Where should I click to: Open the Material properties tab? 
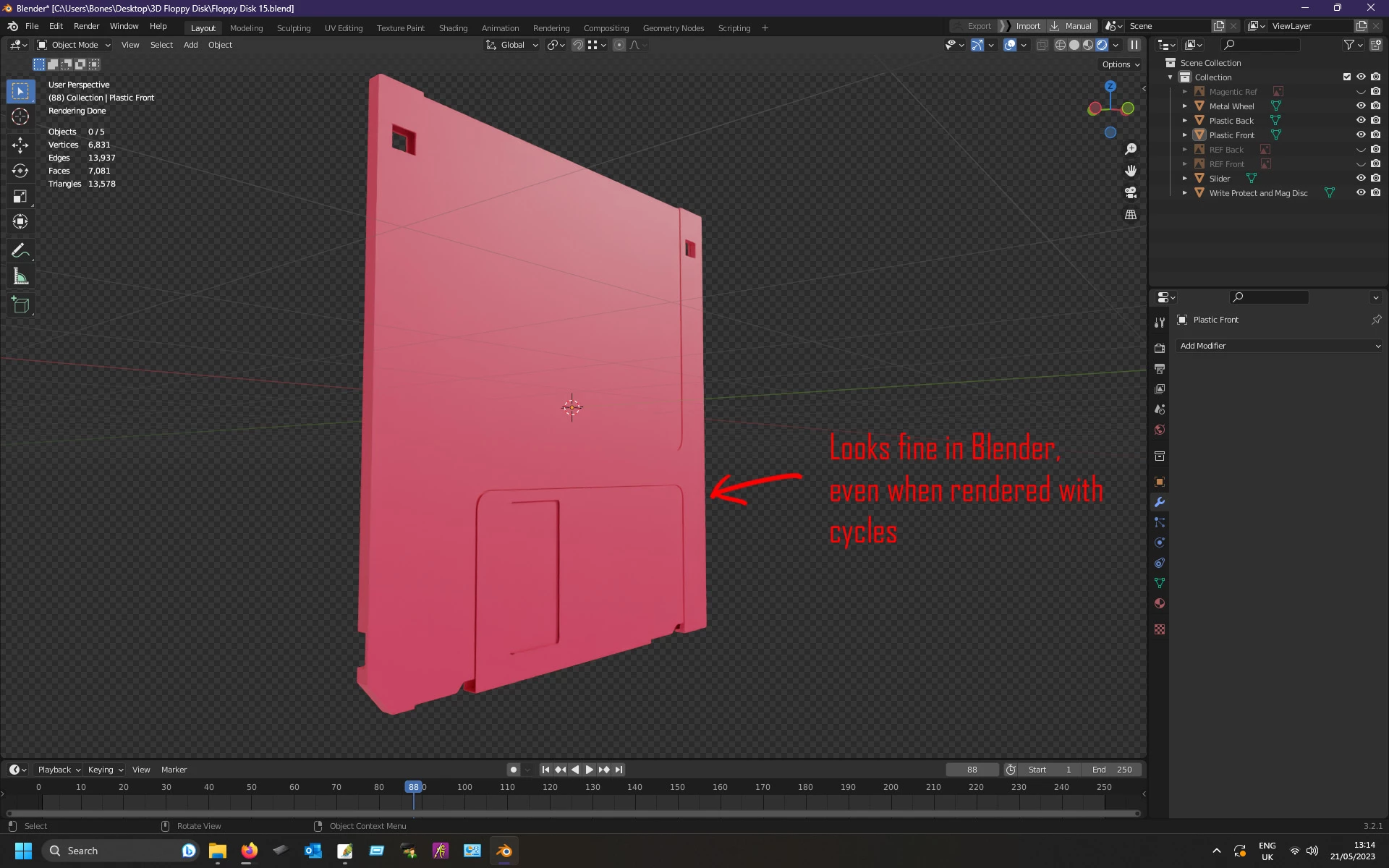(x=1160, y=603)
